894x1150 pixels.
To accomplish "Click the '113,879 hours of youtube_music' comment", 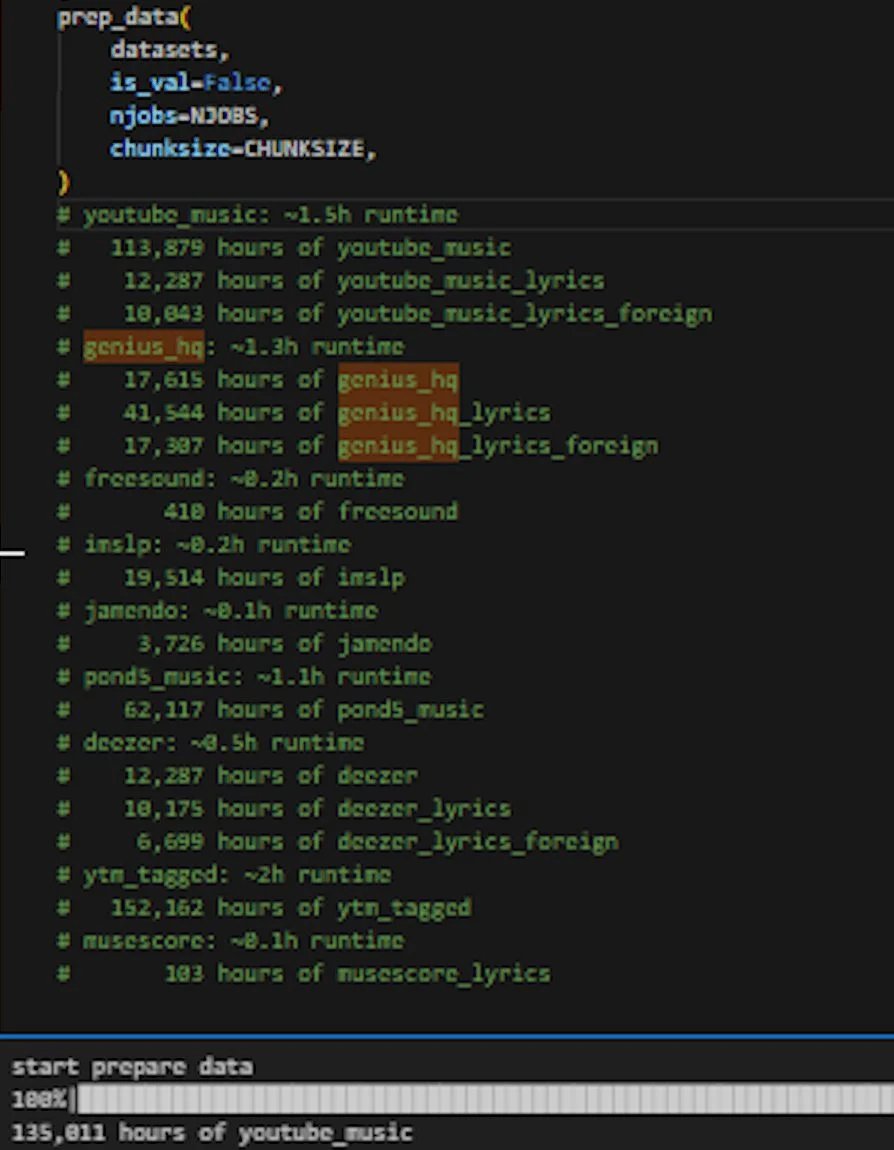I will pos(284,248).
